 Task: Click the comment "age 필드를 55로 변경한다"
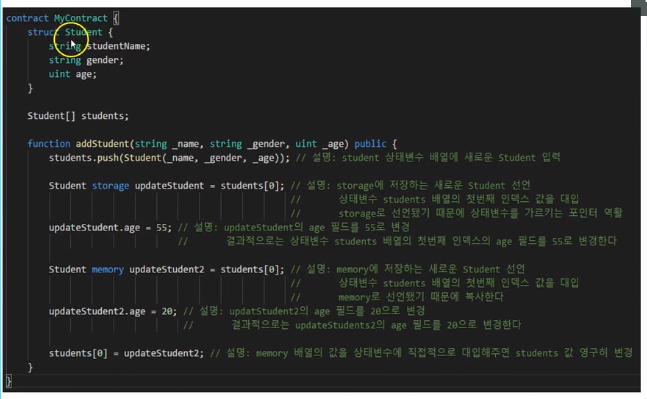tap(397, 241)
